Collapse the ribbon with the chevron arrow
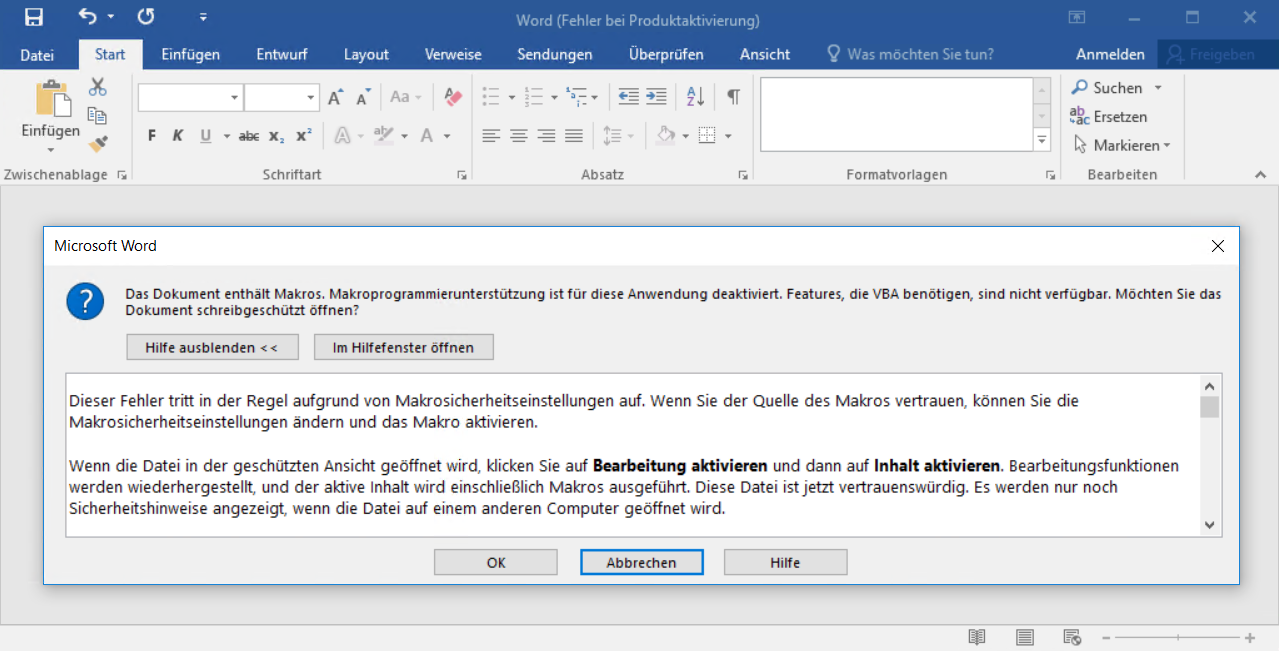 pyautogui.click(x=1259, y=175)
